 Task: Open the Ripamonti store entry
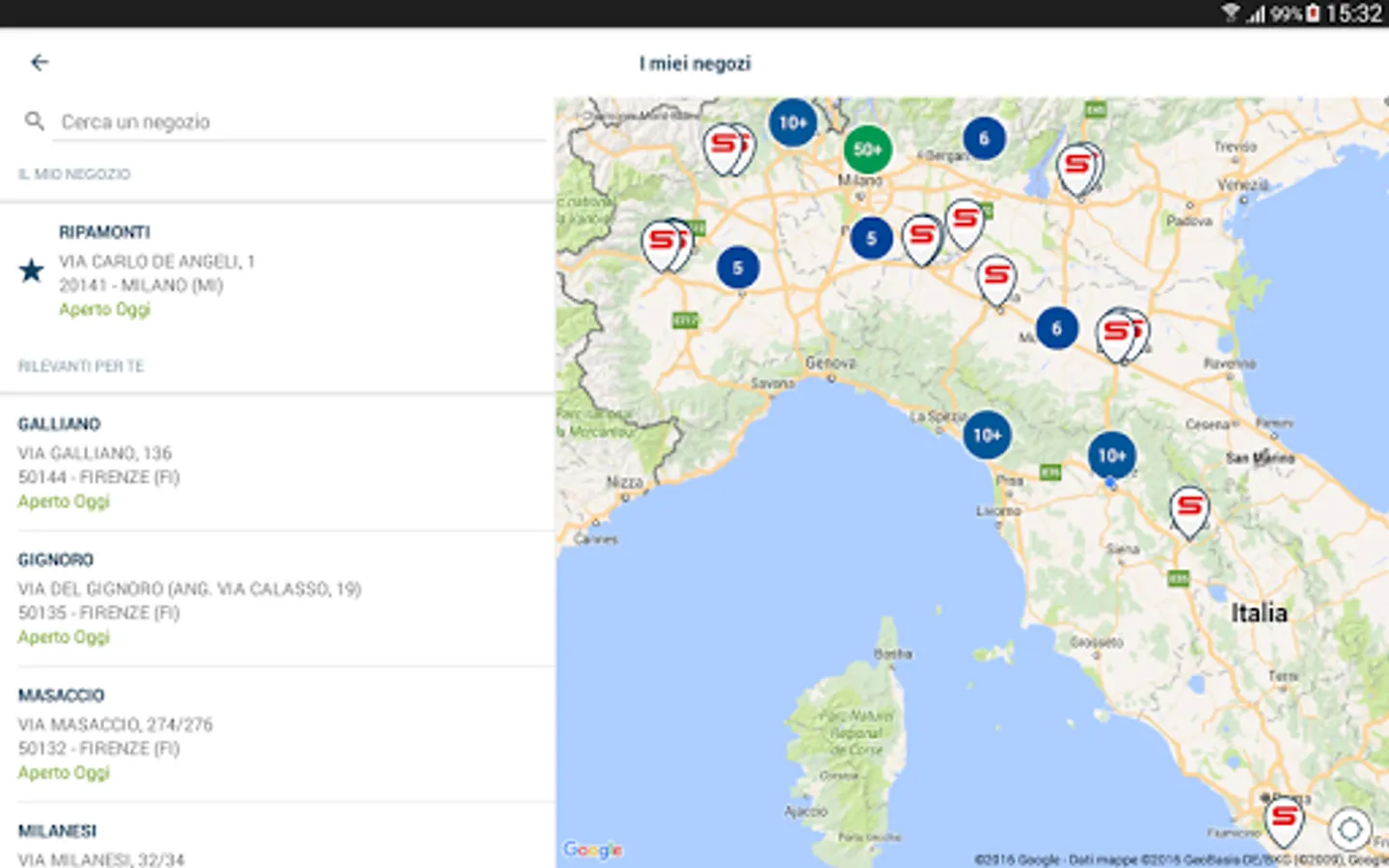[278, 272]
